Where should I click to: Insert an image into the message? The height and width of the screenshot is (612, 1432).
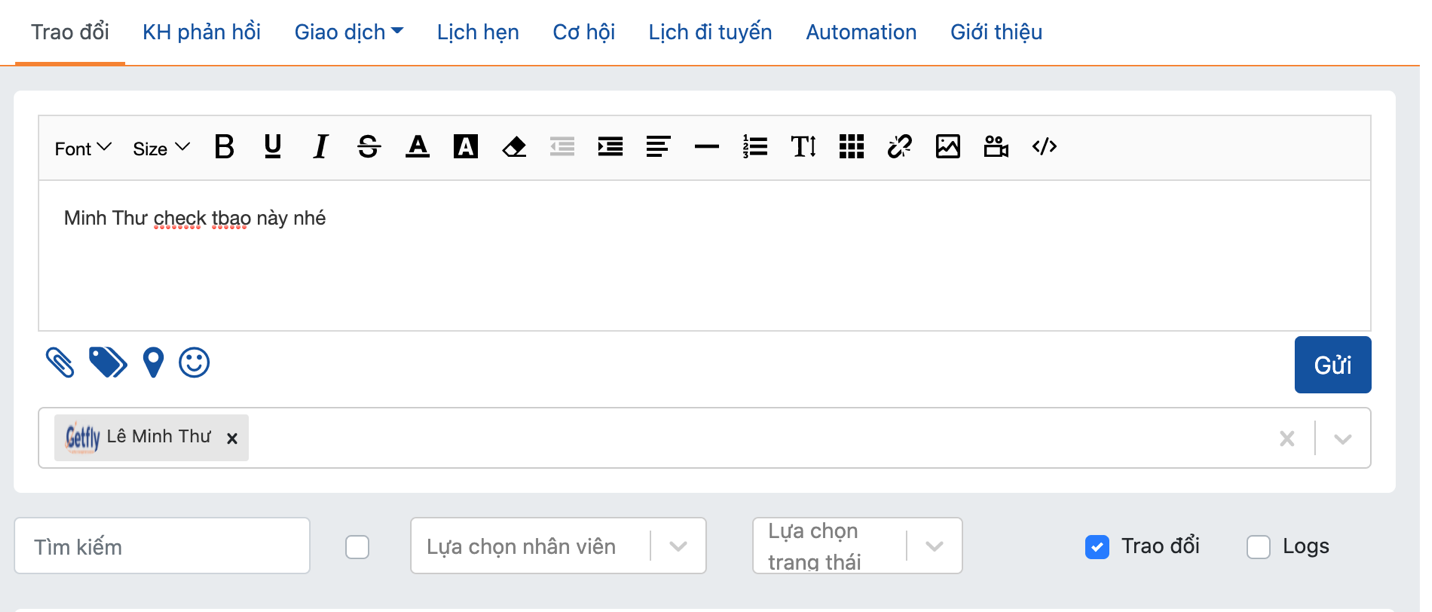pos(947,147)
